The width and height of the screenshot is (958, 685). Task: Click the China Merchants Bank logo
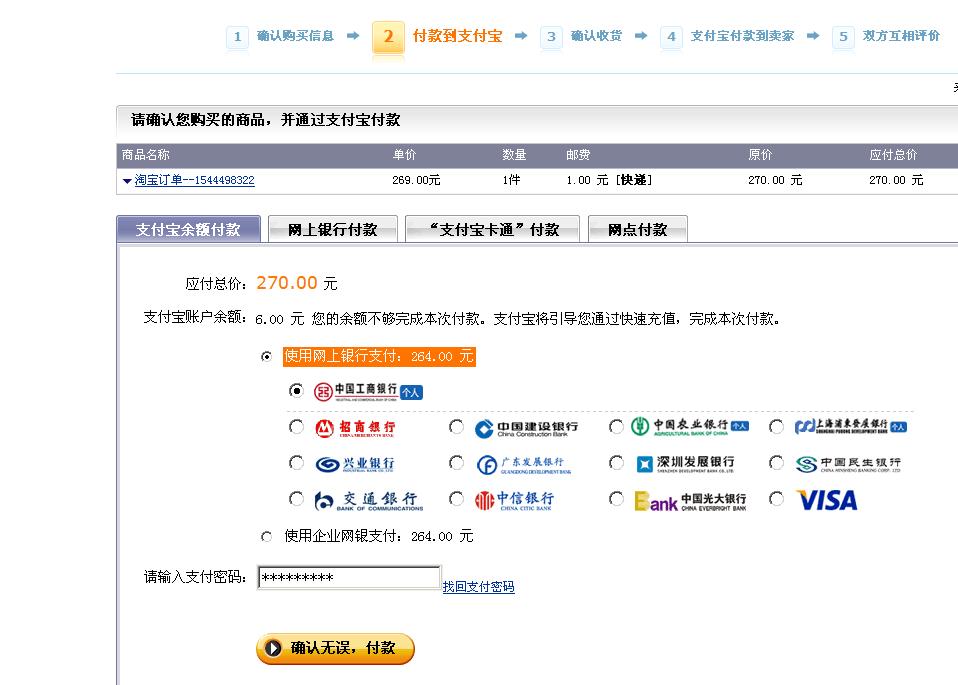tap(355, 428)
